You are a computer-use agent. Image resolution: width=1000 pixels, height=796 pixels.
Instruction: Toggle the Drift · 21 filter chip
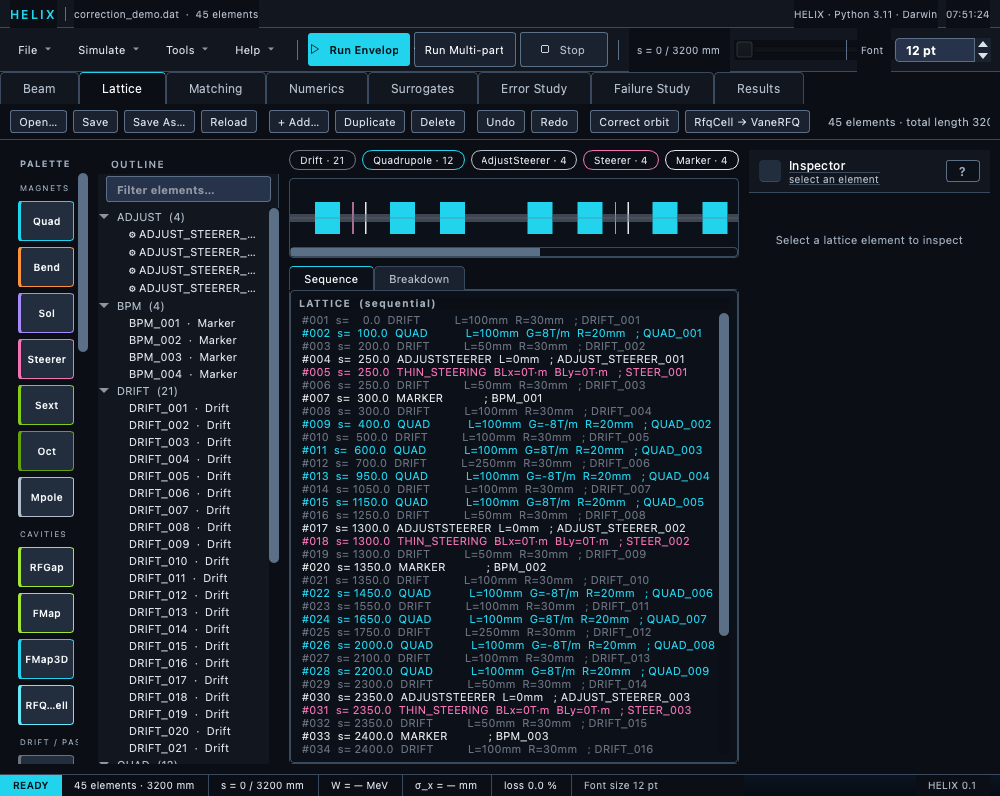click(322, 160)
